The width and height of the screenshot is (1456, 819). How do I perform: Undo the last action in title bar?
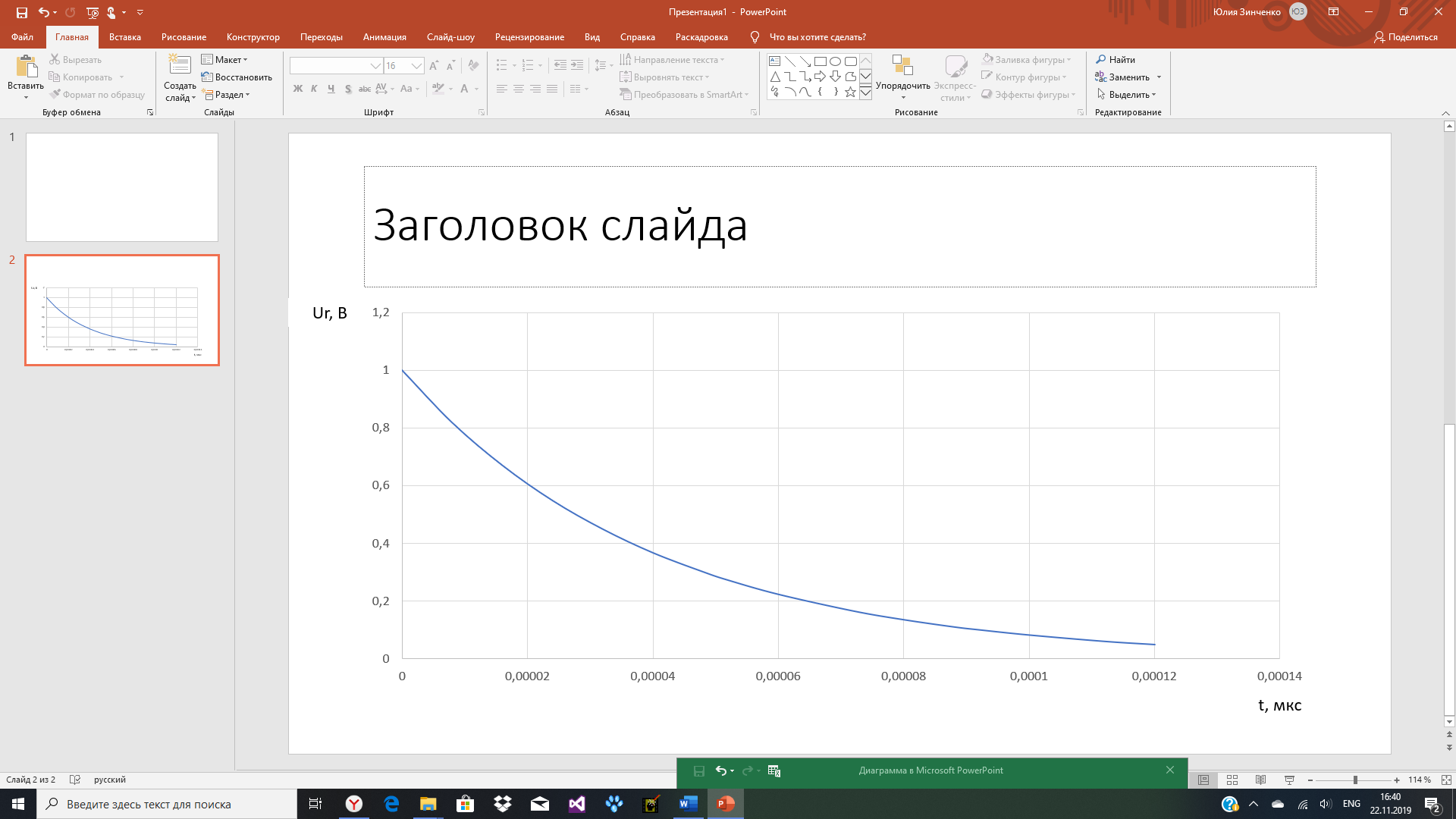(x=44, y=12)
